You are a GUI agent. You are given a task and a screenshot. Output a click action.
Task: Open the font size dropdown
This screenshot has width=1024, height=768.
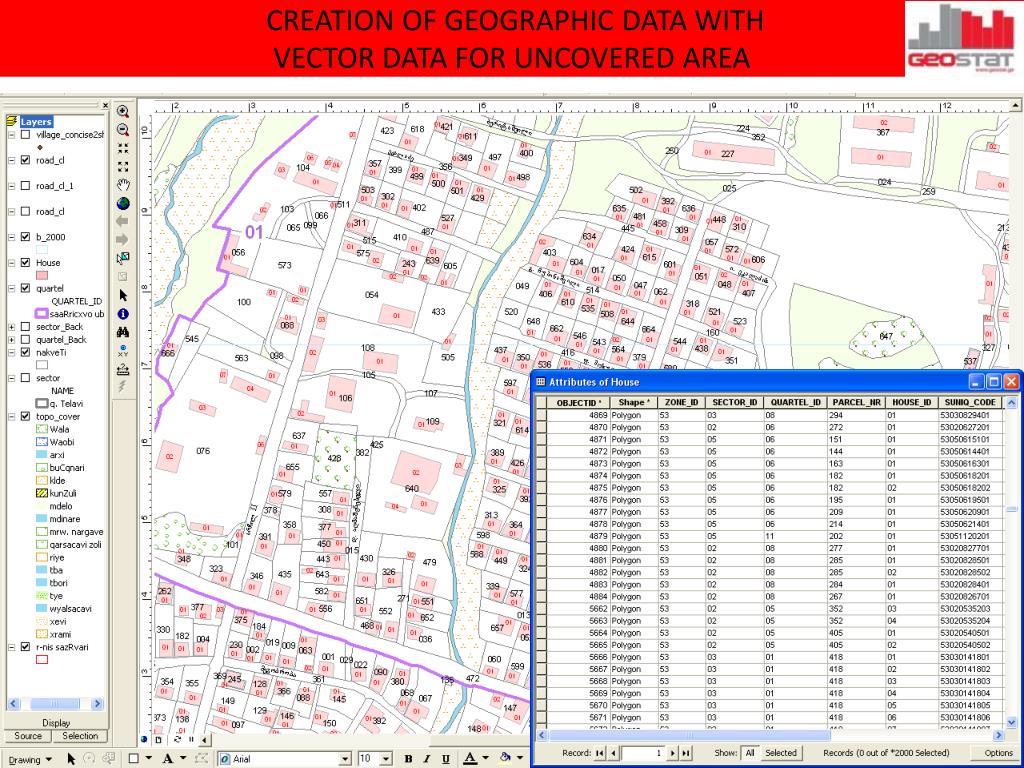pyautogui.click(x=386, y=759)
